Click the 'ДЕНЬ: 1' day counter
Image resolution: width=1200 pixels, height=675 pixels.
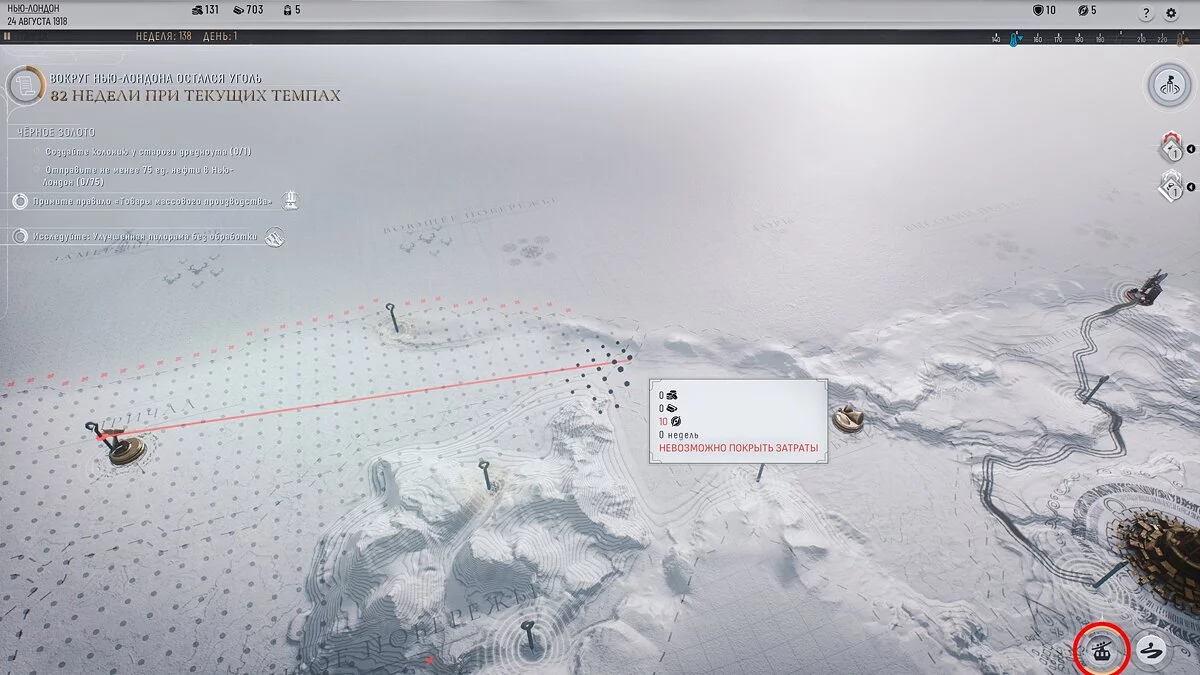click(220, 36)
